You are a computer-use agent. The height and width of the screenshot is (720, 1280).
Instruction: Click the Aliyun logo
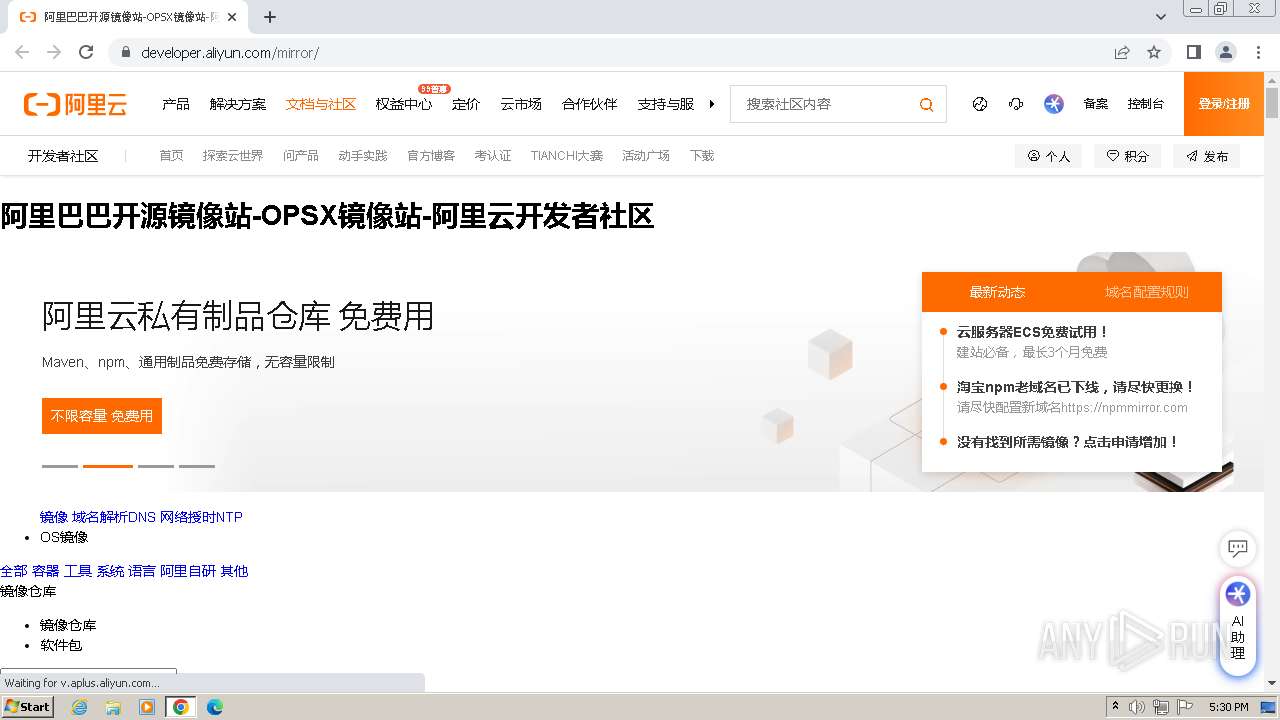pyautogui.click(x=76, y=104)
